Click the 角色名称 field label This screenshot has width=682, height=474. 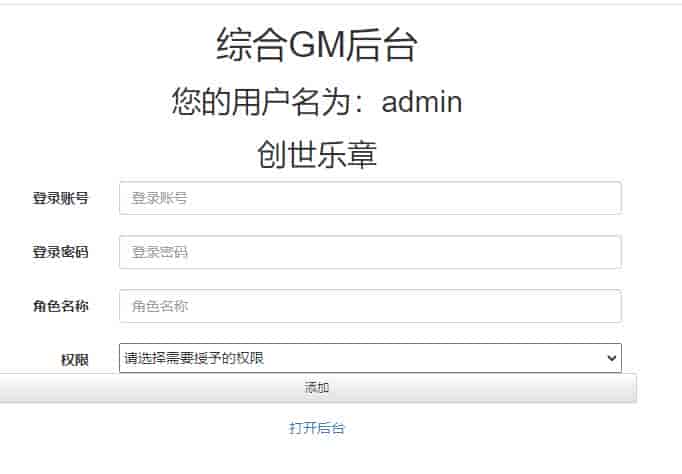[x=60, y=306]
